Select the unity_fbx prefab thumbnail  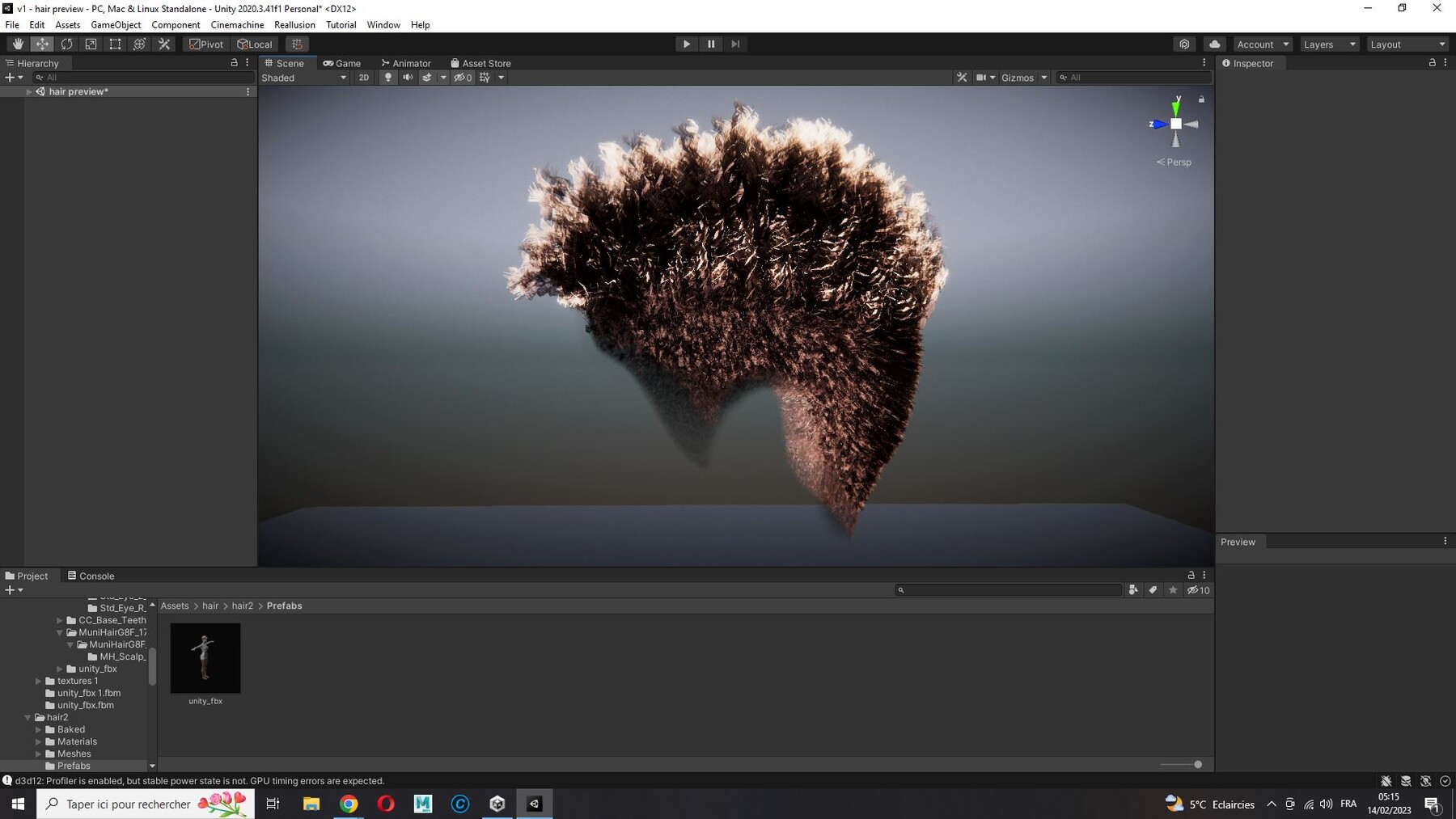click(205, 658)
